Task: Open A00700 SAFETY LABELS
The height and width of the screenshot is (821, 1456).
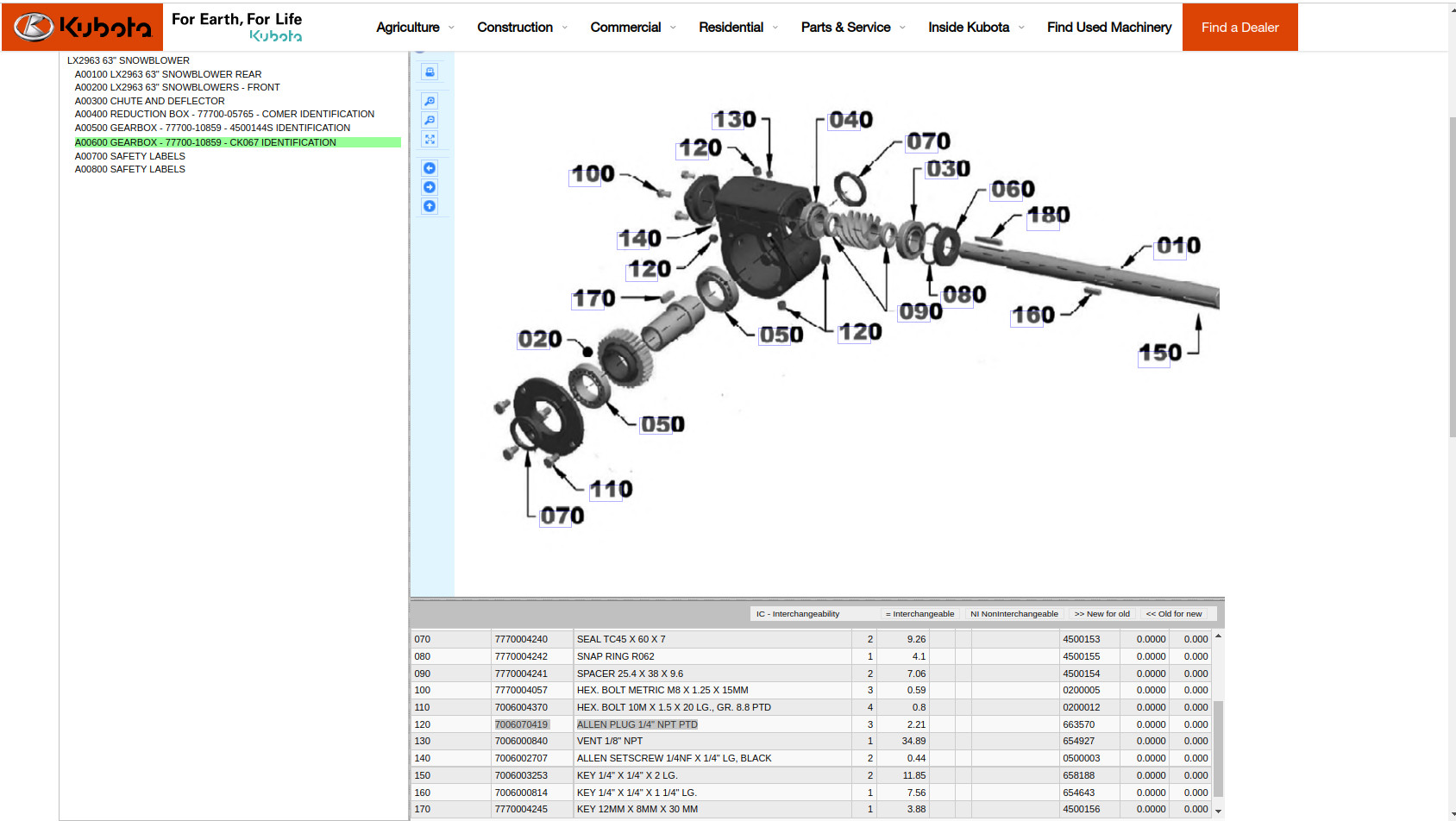Action: [129, 156]
